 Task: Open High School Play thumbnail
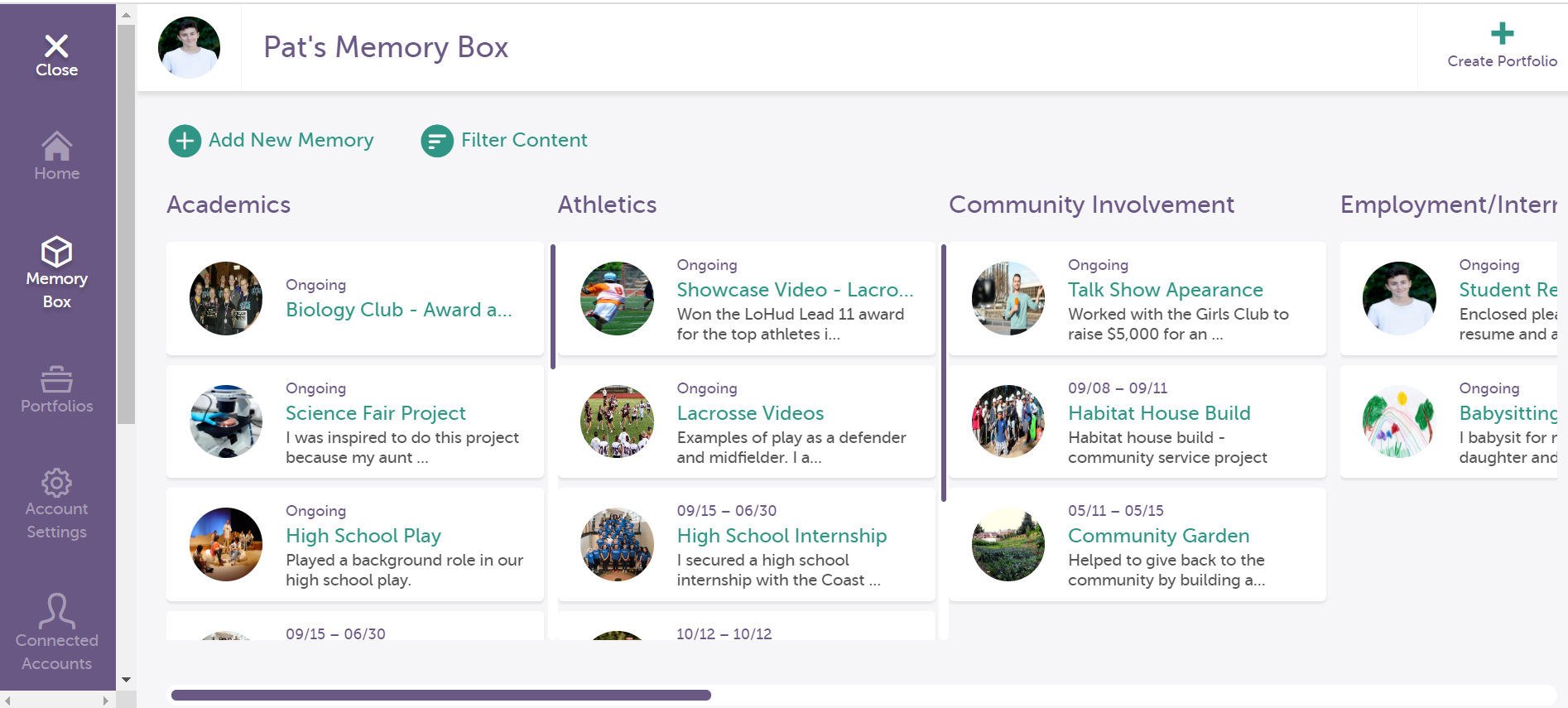coord(226,544)
